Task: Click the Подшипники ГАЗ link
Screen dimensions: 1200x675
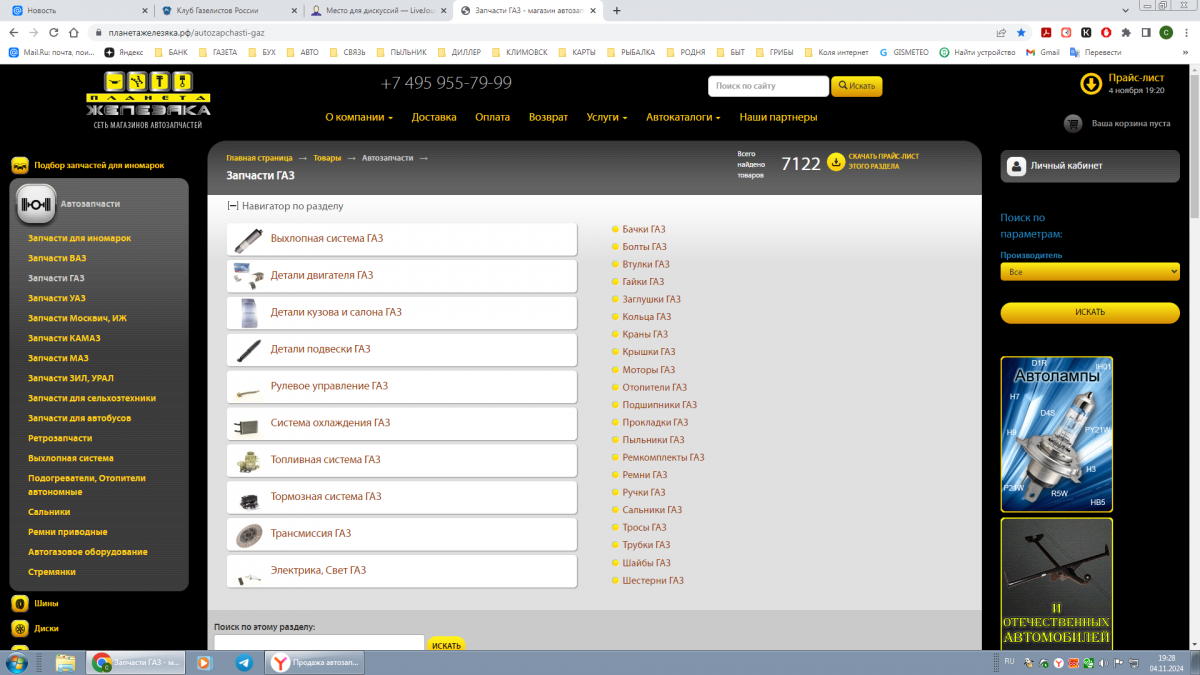Action: [x=659, y=405]
